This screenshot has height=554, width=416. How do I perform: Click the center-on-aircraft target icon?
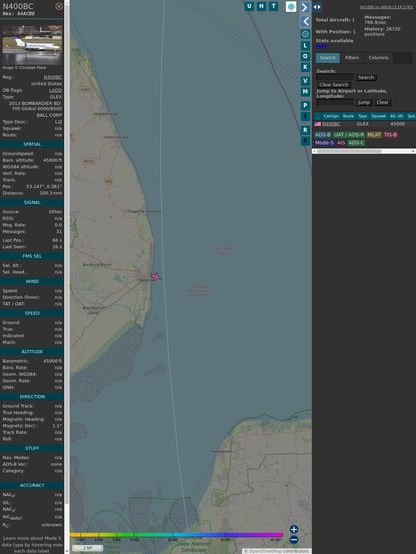[305, 34]
